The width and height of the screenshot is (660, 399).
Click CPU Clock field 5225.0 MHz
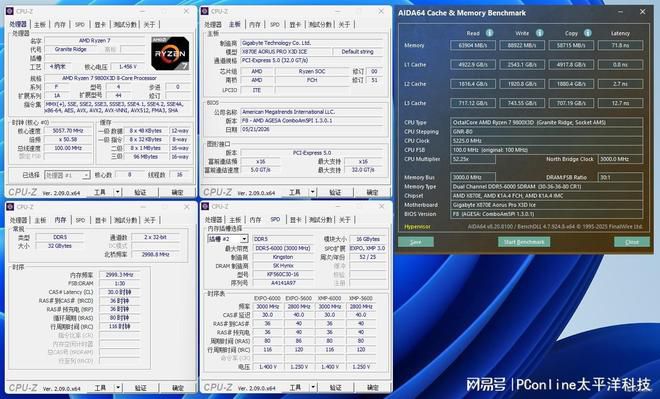546,141
